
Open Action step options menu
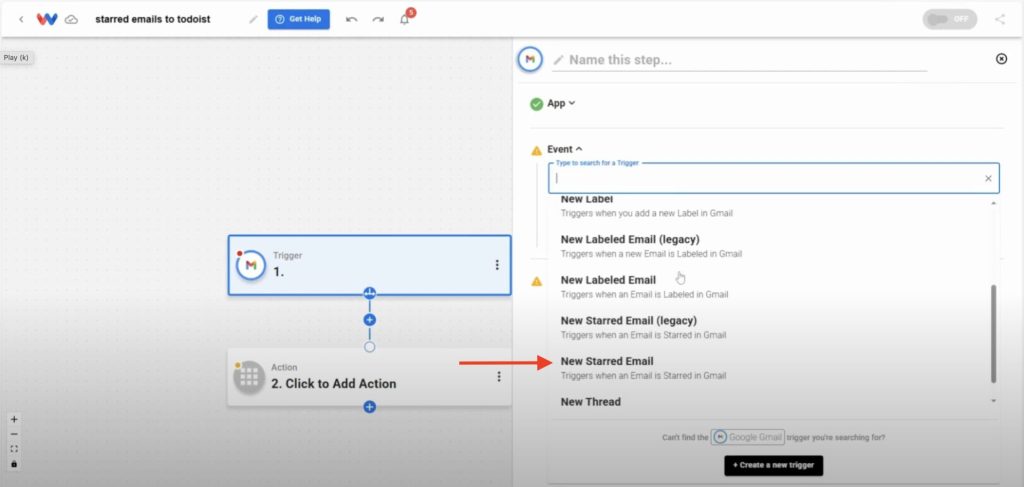(499, 377)
